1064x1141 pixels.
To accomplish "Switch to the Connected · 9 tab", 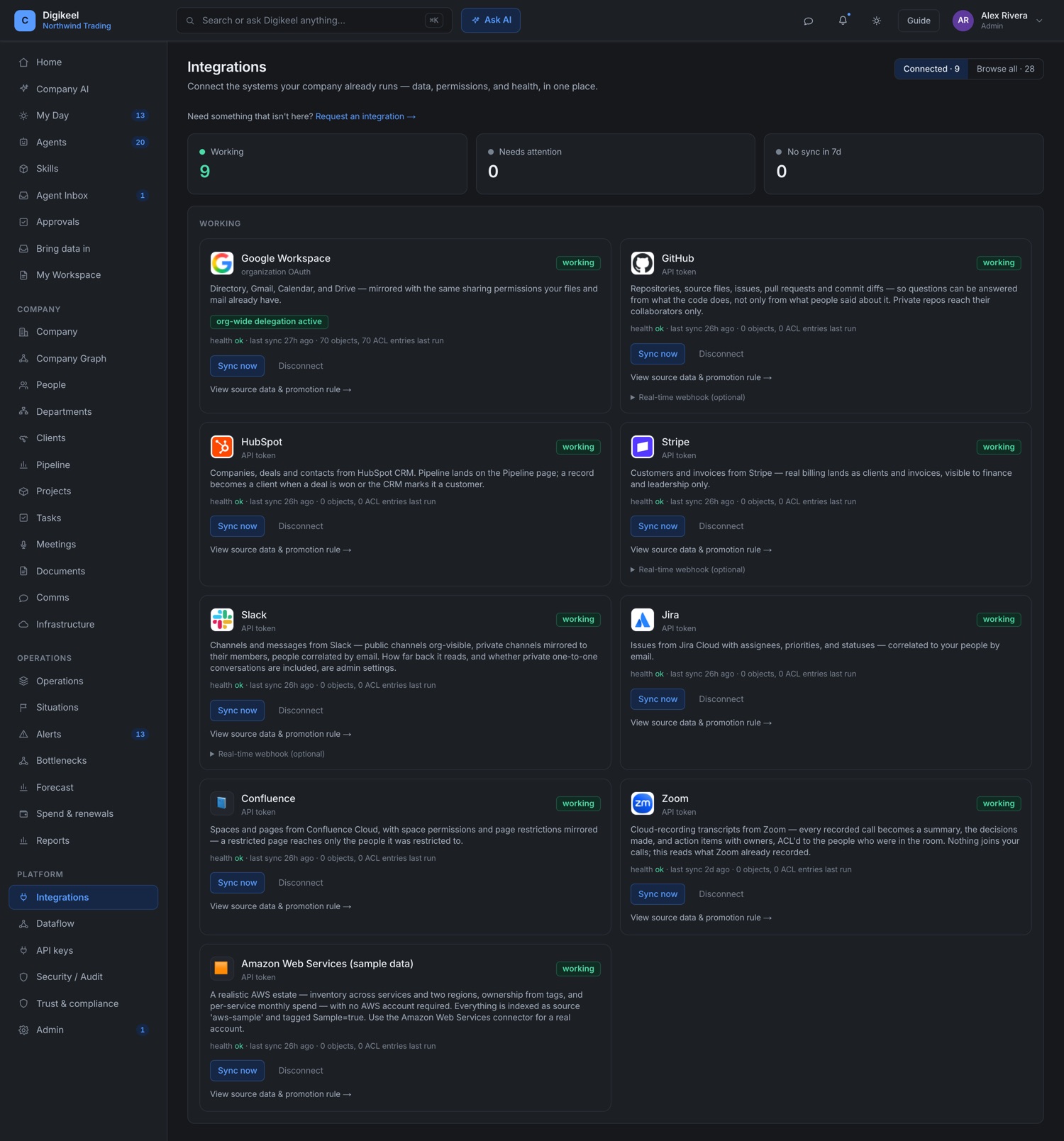I will 931,69.
